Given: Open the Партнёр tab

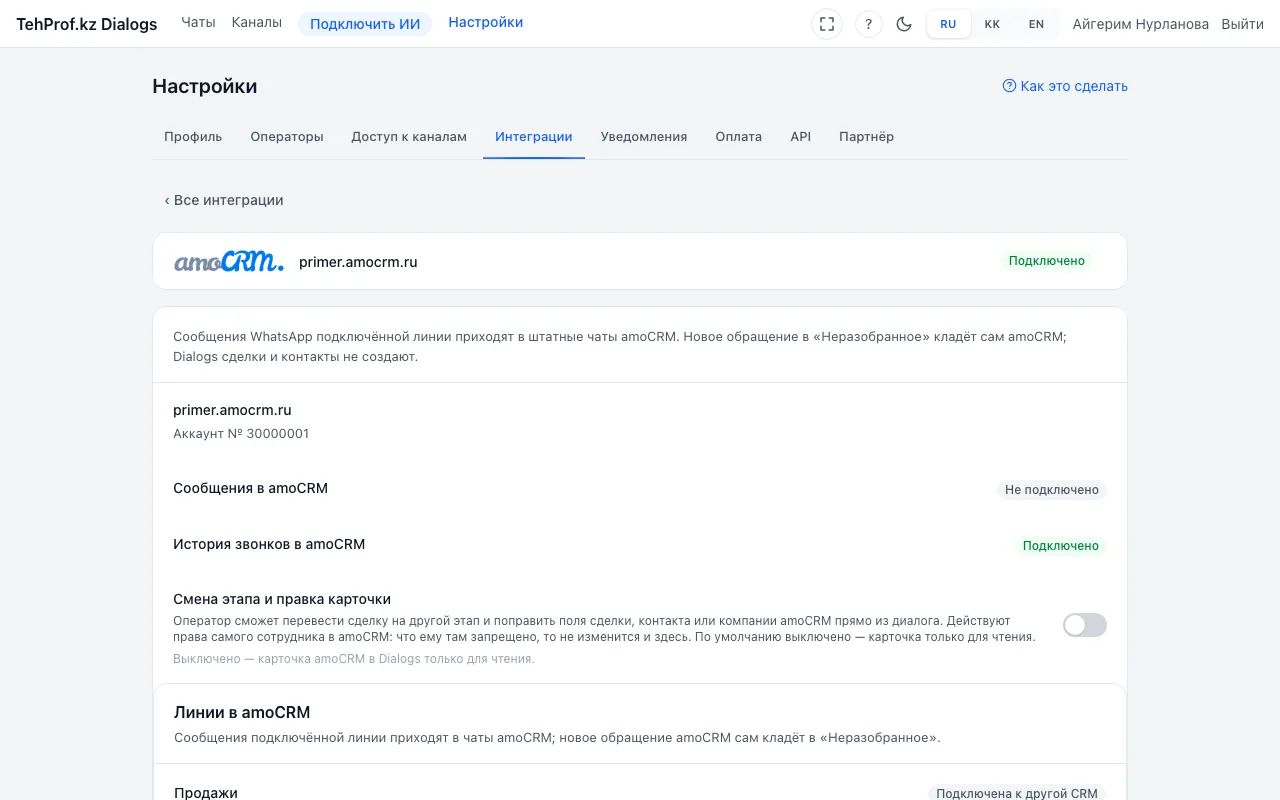Looking at the screenshot, I should [x=867, y=137].
